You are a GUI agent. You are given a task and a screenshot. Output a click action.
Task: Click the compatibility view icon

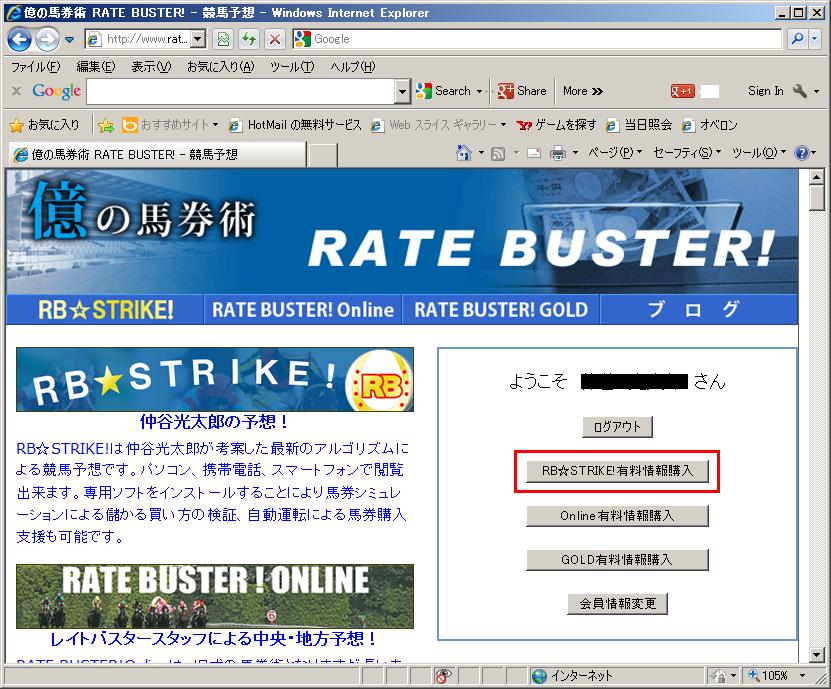(x=223, y=39)
